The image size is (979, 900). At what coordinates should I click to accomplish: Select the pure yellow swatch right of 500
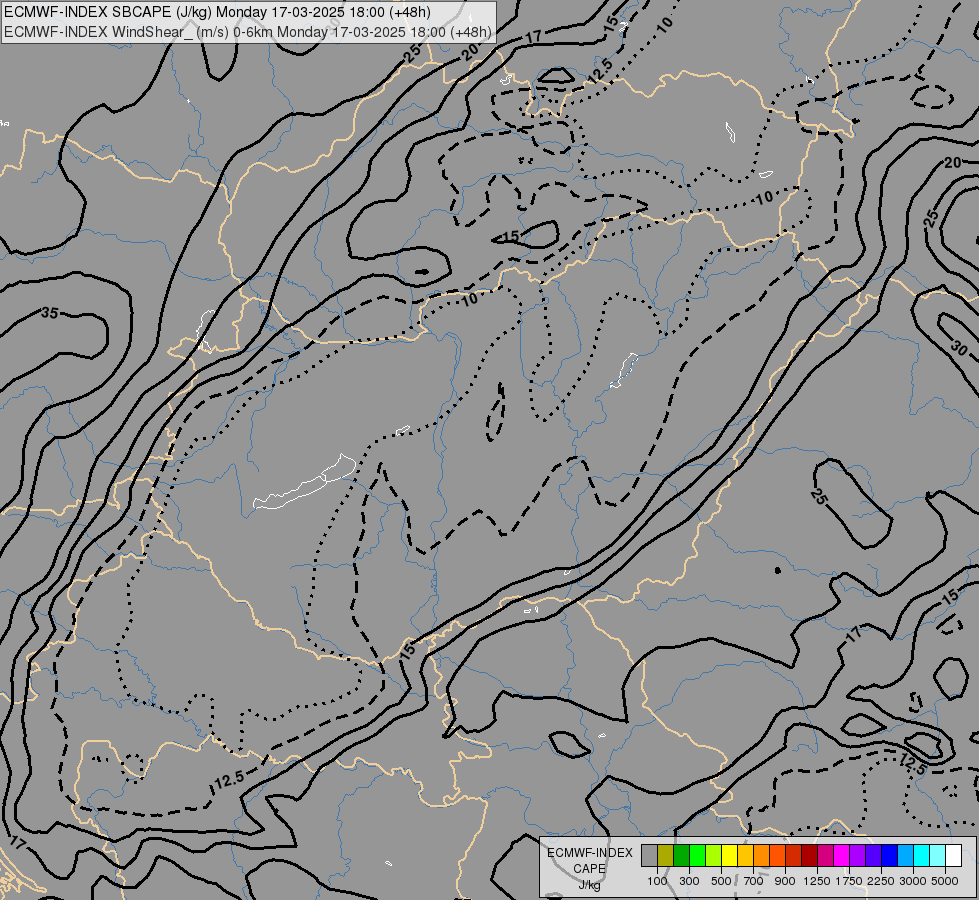click(x=729, y=856)
